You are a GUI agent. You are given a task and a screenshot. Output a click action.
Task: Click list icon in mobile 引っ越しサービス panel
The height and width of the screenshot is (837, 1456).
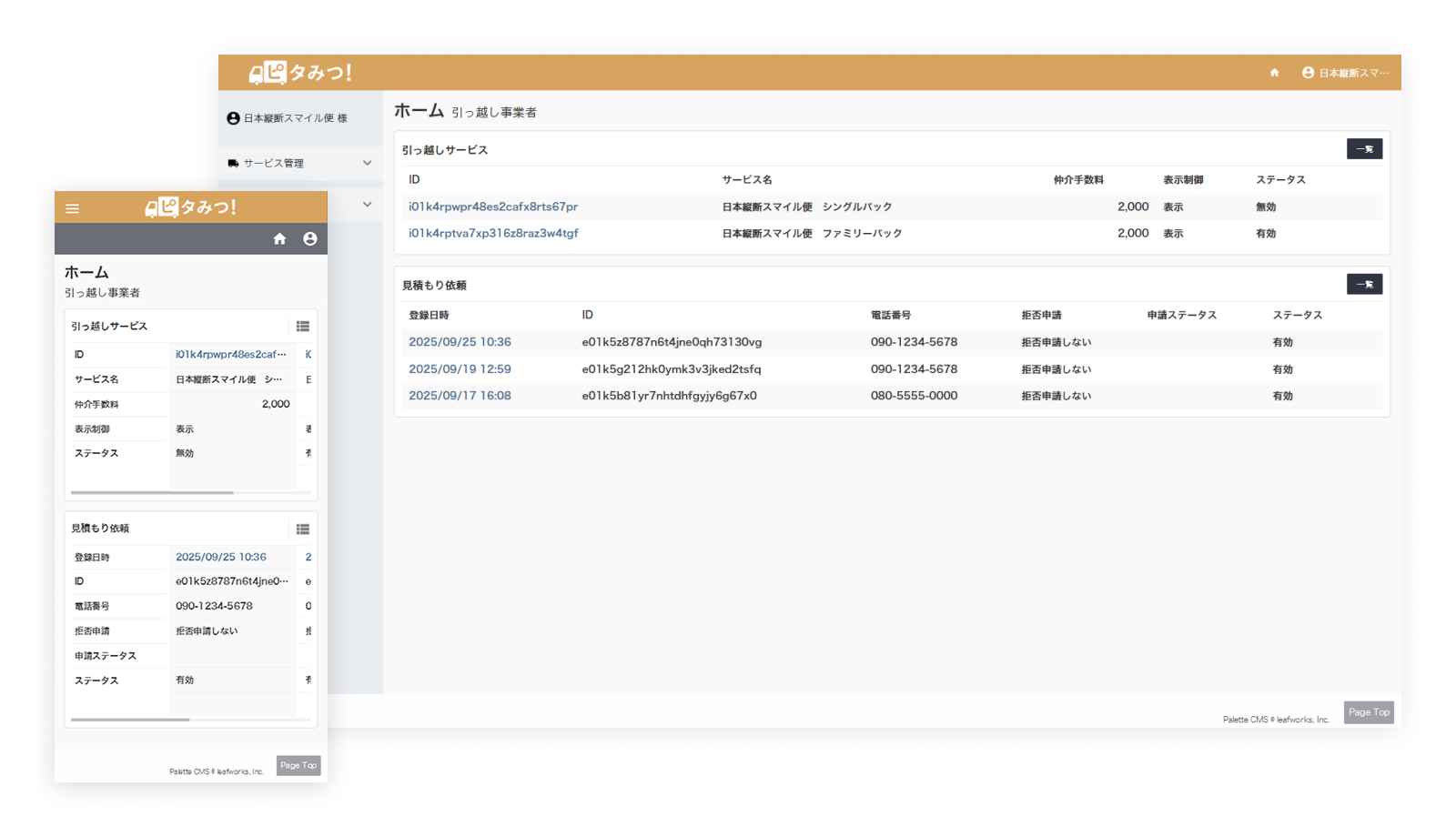coord(302,326)
